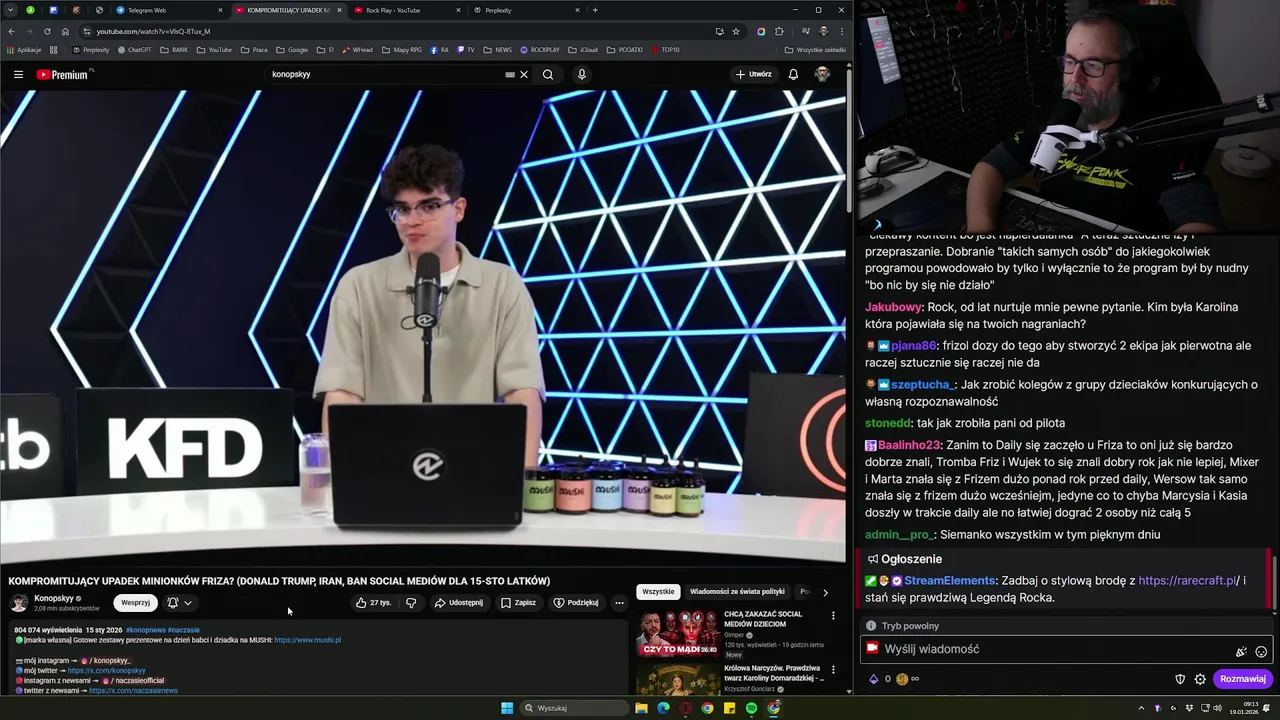The image size is (1280, 720).
Task: Open options for CHCĄ ZAKAZAĆ SOCIAL MEDIÓW video
Action: click(833, 616)
